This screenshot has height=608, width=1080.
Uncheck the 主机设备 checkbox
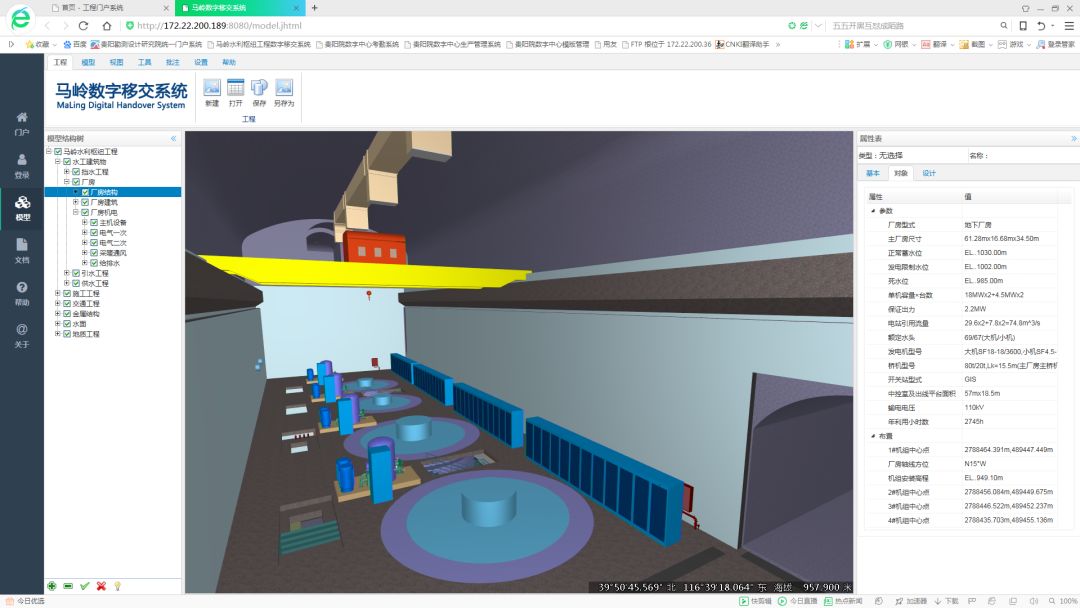94,223
